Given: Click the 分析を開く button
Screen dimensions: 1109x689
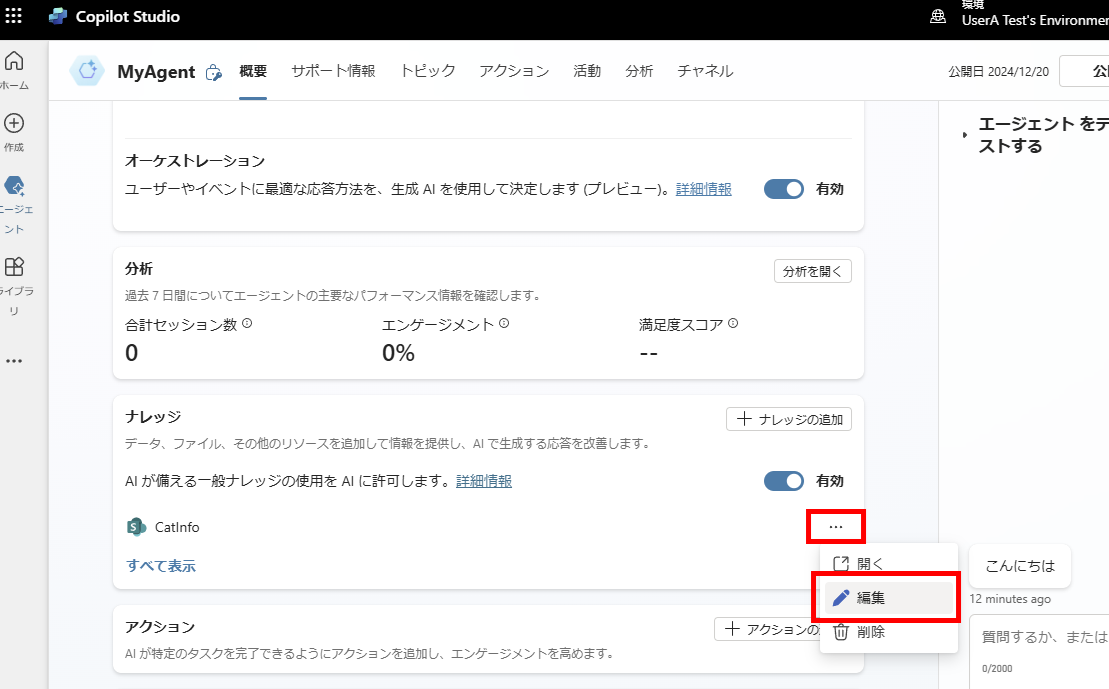Looking at the screenshot, I should [812, 270].
